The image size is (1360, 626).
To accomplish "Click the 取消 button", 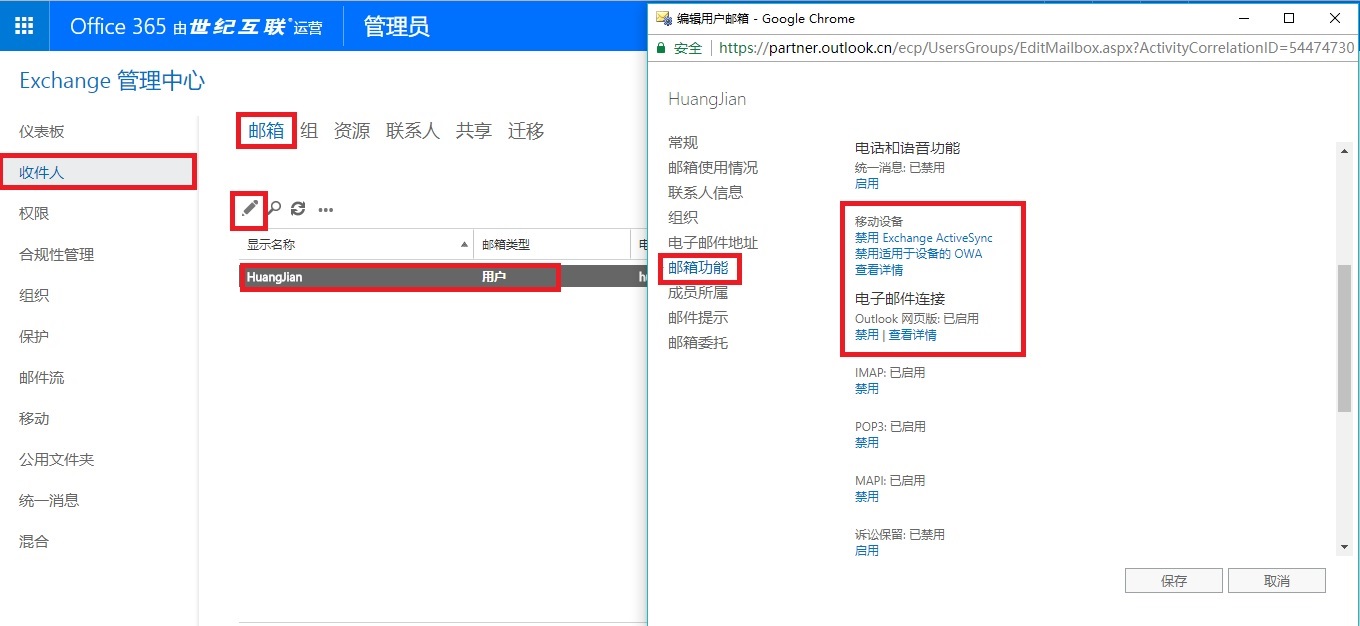I will click(x=1277, y=581).
